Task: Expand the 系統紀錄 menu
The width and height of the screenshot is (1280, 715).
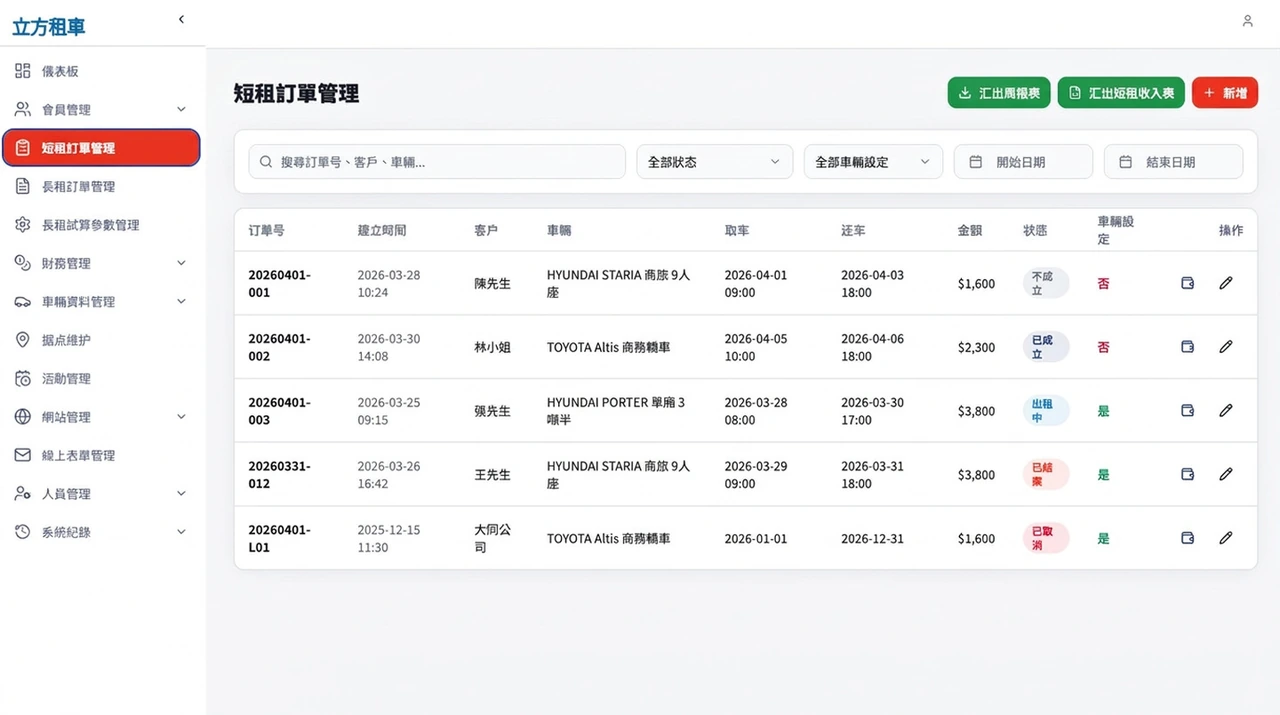Action: coord(102,532)
